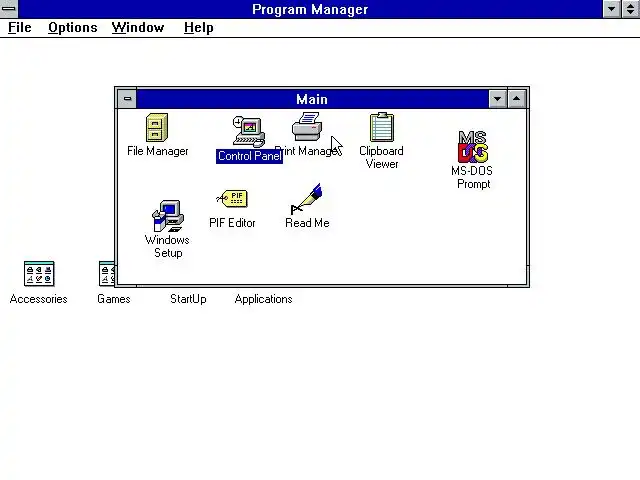
Task: Select the Print Manager printer icon
Action: click(307, 127)
